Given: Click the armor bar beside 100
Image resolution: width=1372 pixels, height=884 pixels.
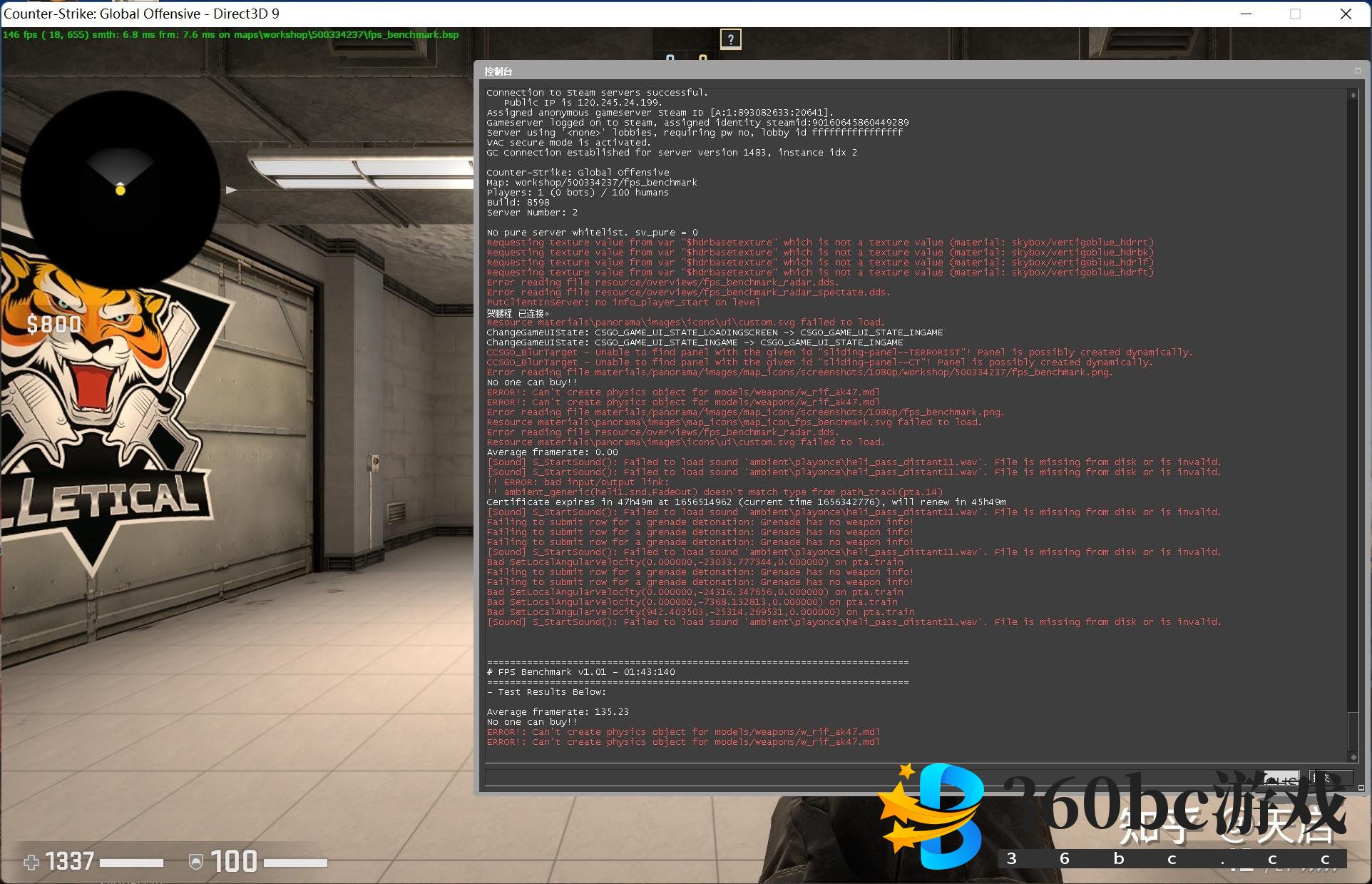Looking at the screenshot, I should 295,863.
